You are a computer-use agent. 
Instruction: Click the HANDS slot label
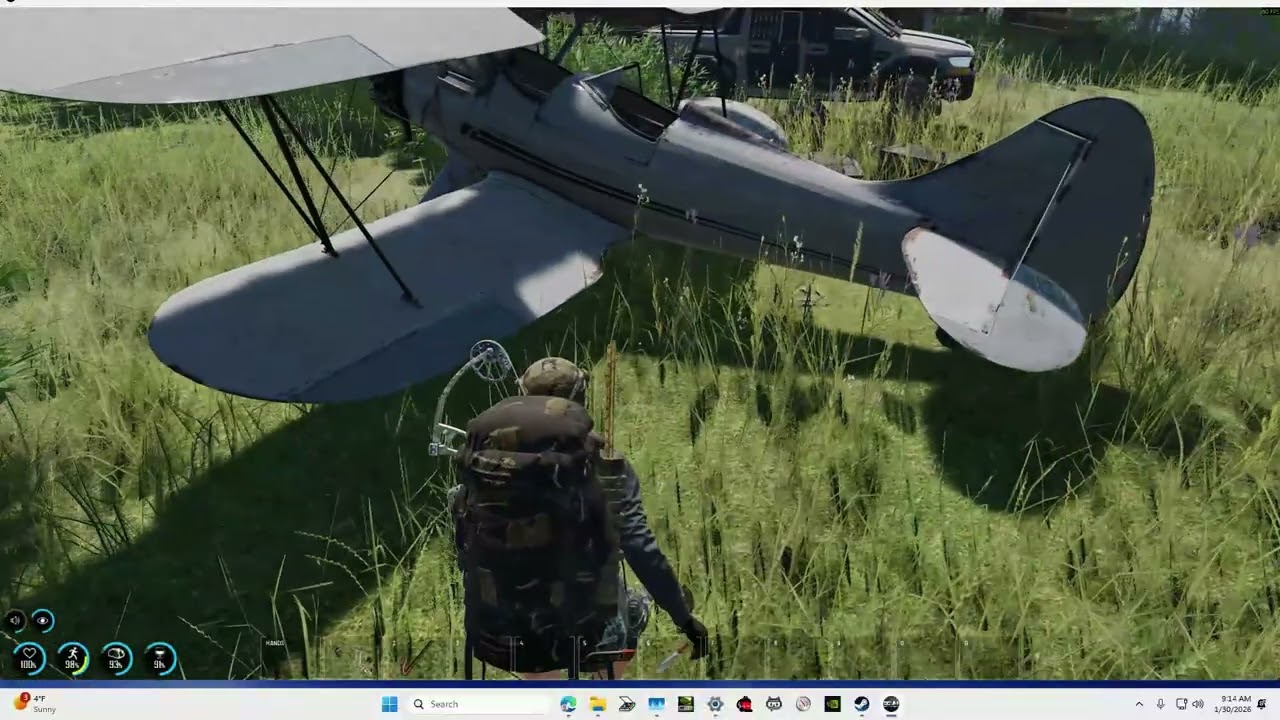tap(275, 643)
